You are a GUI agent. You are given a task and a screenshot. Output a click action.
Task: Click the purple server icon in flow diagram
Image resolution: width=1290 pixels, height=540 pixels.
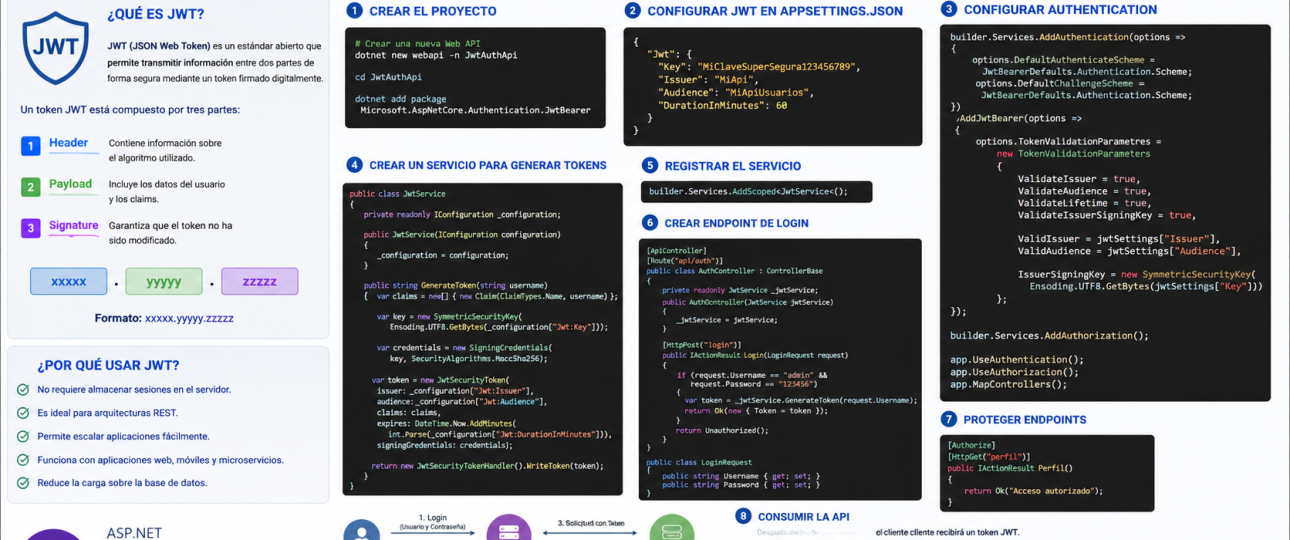tap(508, 529)
